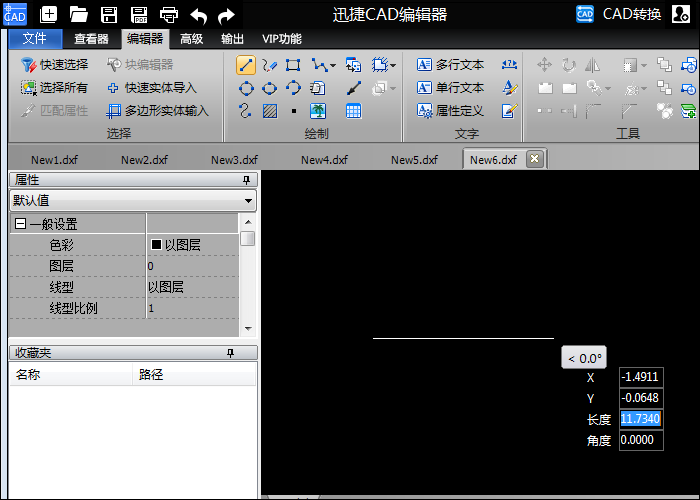Image resolution: width=700 pixels, height=500 pixels.
Task: Click the 属性定义 button
Action: (x=450, y=111)
